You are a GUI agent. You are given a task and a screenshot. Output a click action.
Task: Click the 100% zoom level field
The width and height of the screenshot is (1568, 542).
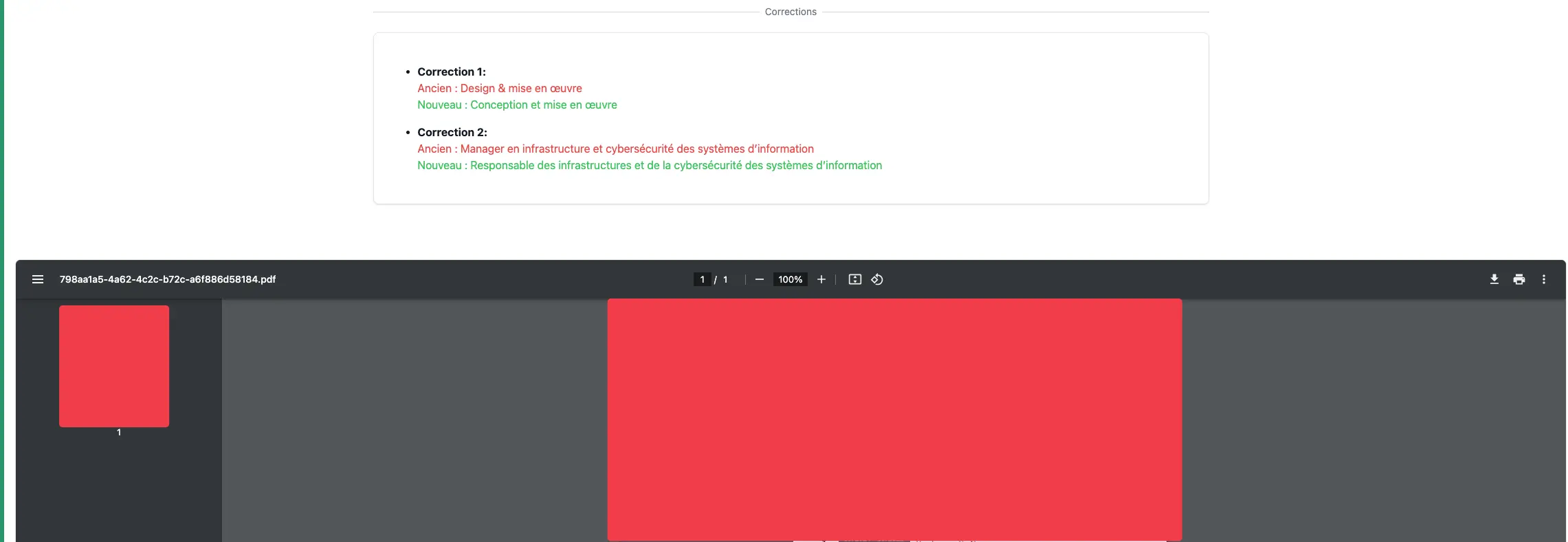(x=790, y=279)
